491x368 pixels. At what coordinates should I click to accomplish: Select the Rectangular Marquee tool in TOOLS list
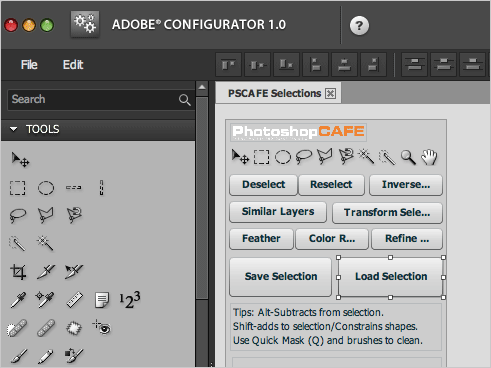(17, 188)
